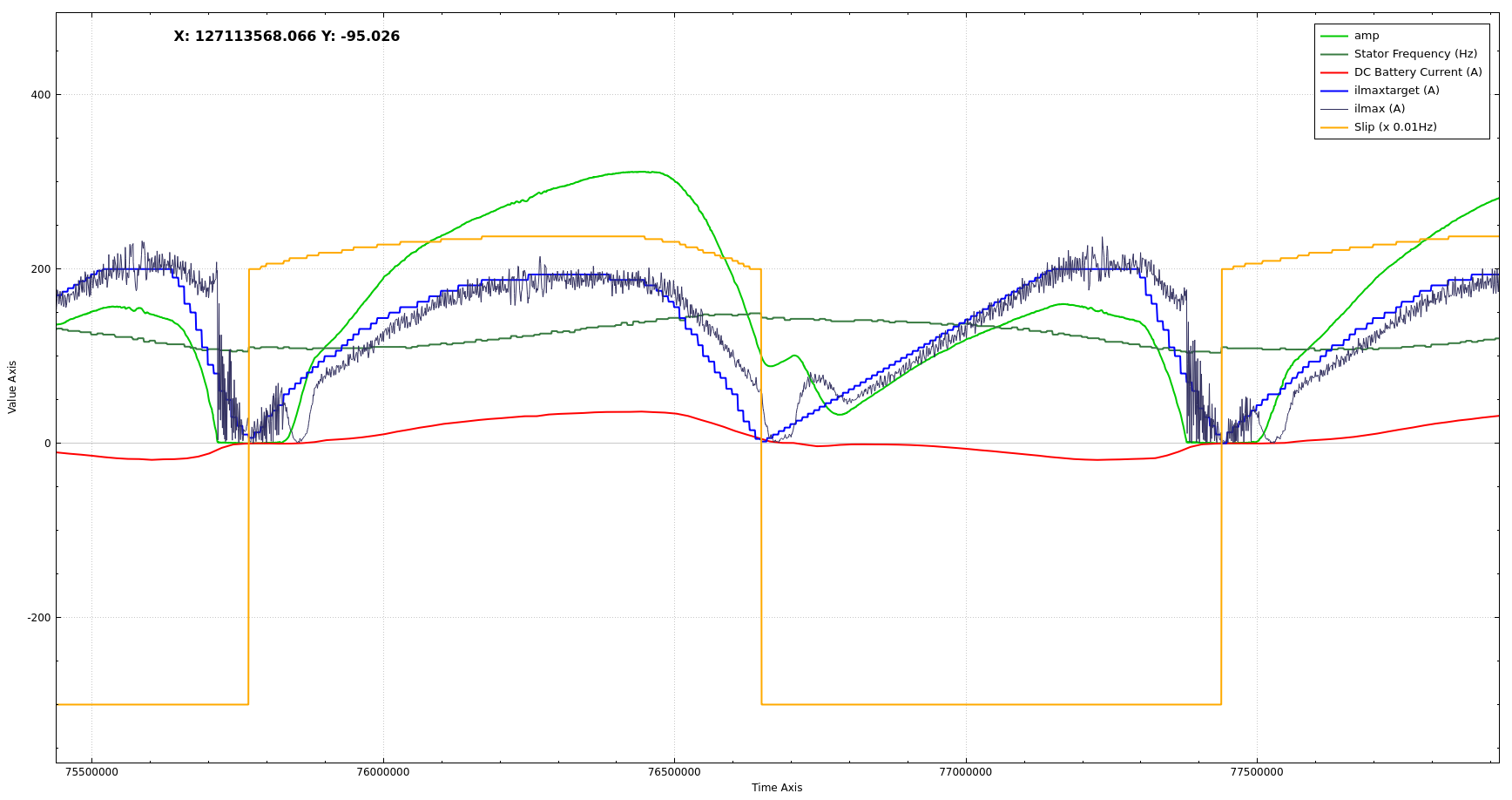The image size is (1512, 800).
Task: Click the -200 value axis tick label
Action: coord(39,618)
